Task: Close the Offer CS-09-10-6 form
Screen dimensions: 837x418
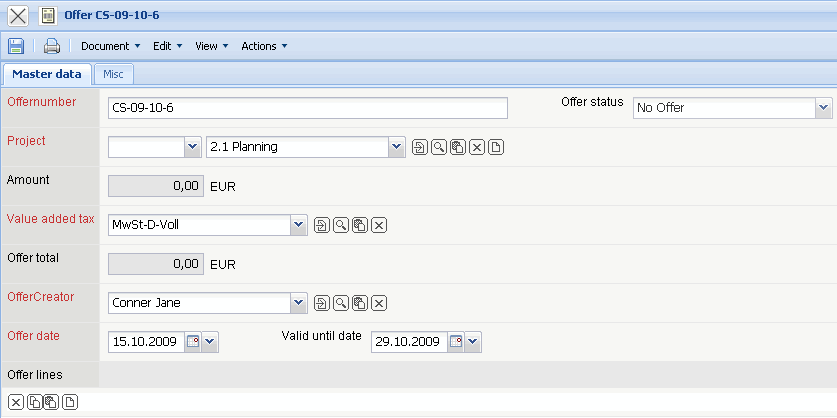Action: click(17, 16)
